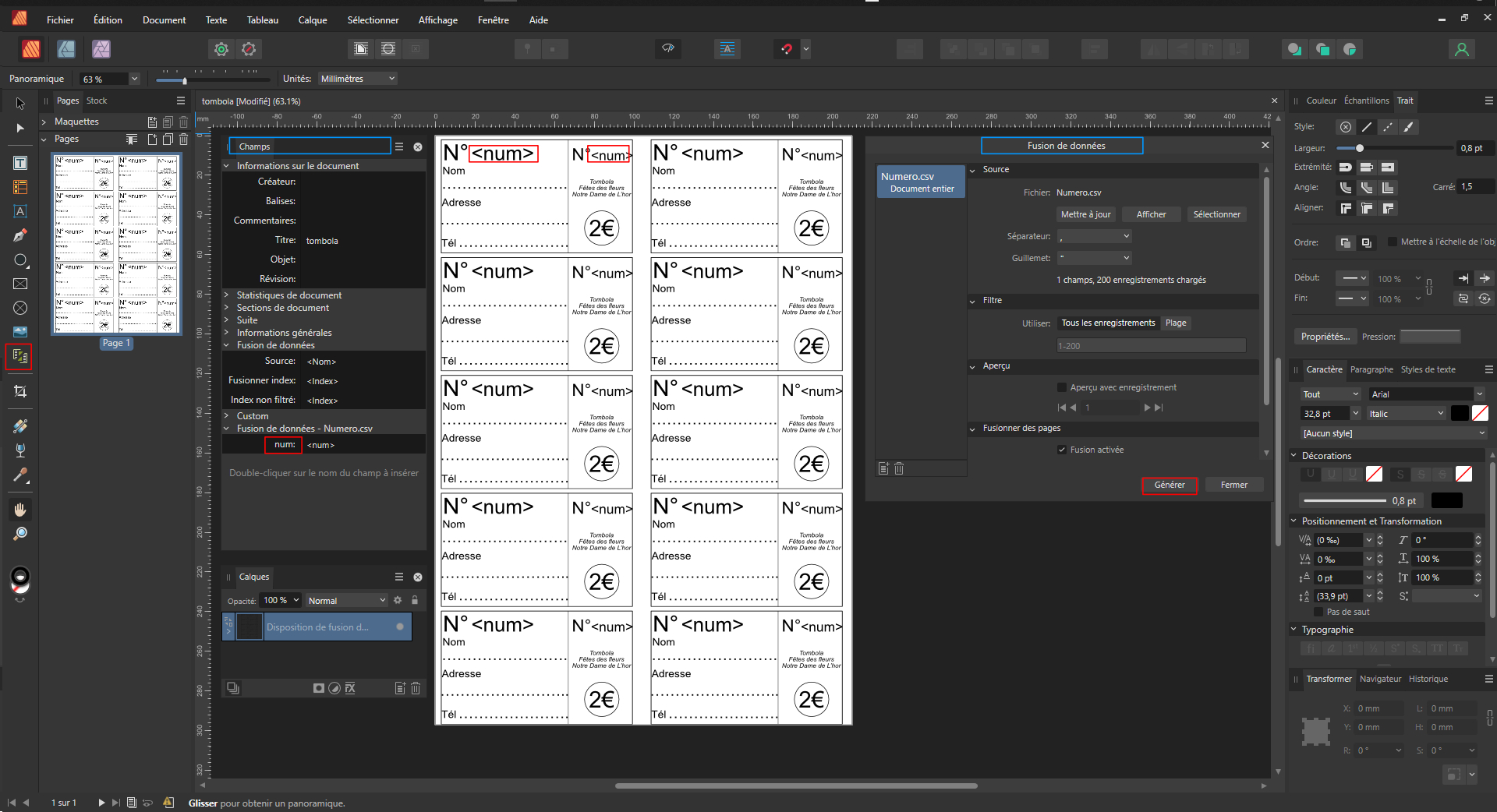Open the Italic font style dropdown
Image resolution: width=1497 pixels, height=812 pixels.
(1406, 414)
